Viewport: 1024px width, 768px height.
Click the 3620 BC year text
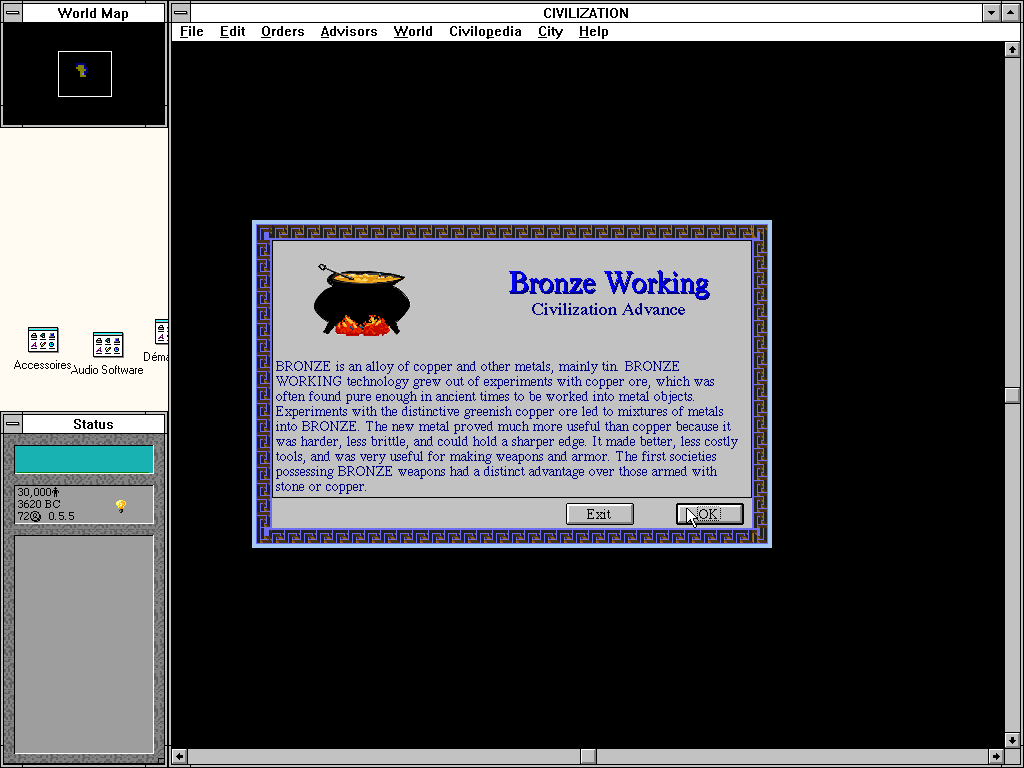(39, 504)
